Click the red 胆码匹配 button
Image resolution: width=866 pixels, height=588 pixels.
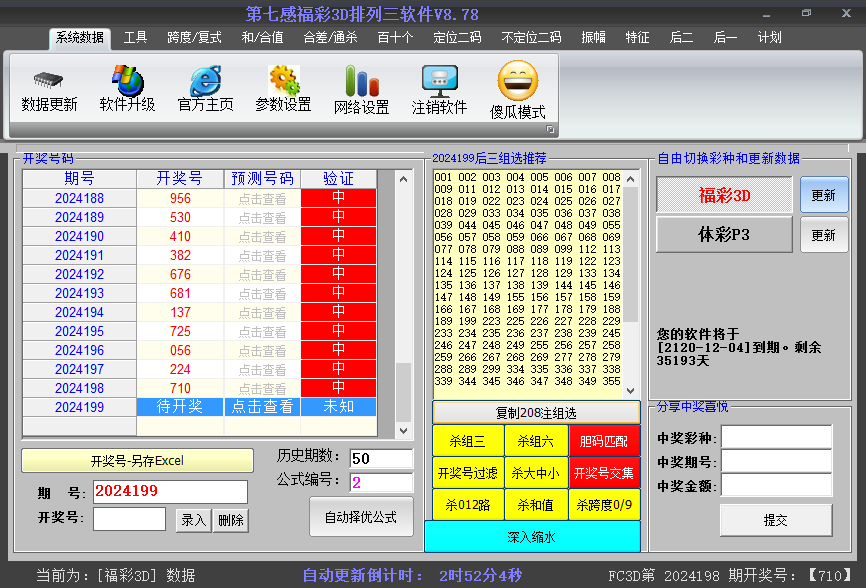[604, 441]
